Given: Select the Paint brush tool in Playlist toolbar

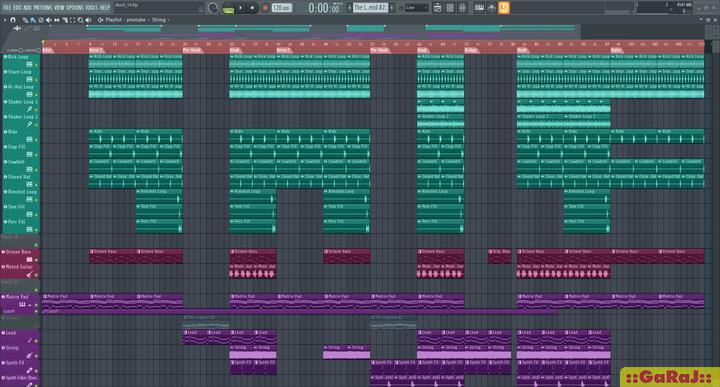Looking at the screenshot, I should point(33,20).
